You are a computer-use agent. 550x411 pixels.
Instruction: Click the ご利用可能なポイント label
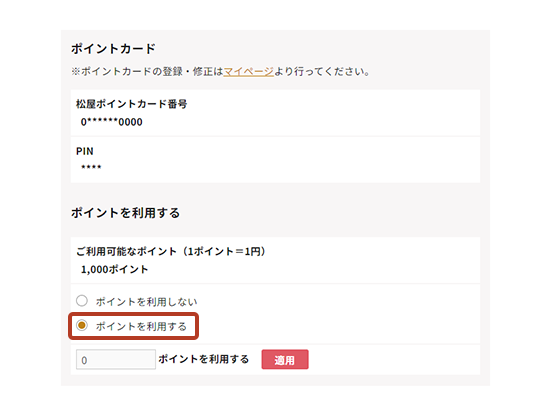tap(126, 251)
